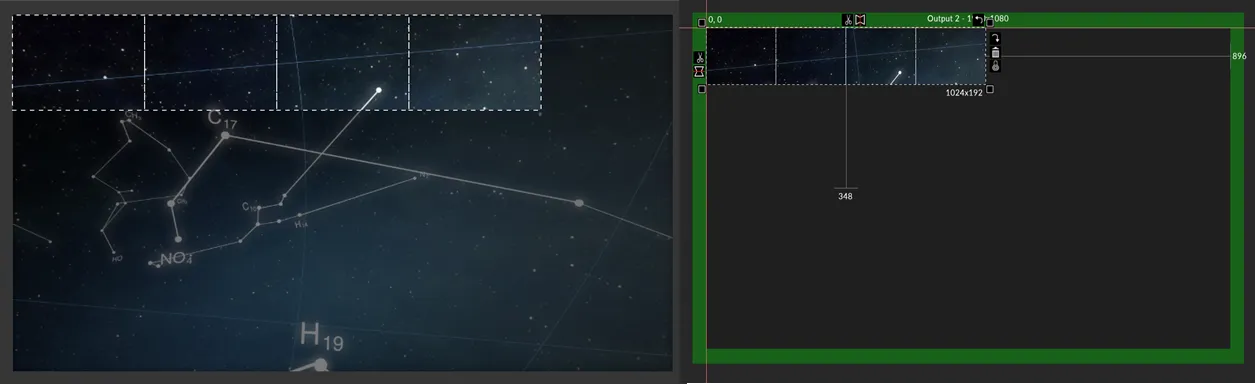Toggle the slice lock icon
1255x384 pixels.
coord(995,66)
